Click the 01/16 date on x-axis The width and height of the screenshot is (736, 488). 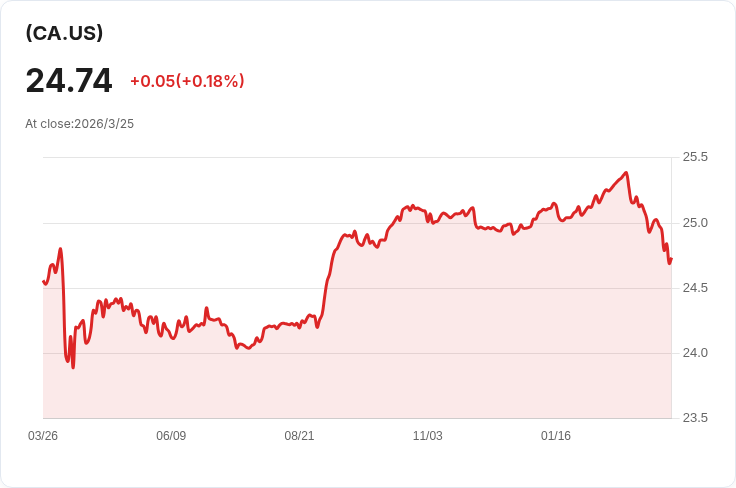(x=555, y=436)
